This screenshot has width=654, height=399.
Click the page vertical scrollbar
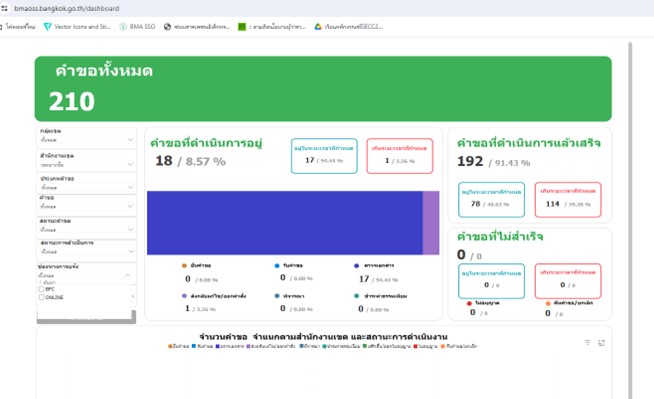point(630,220)
